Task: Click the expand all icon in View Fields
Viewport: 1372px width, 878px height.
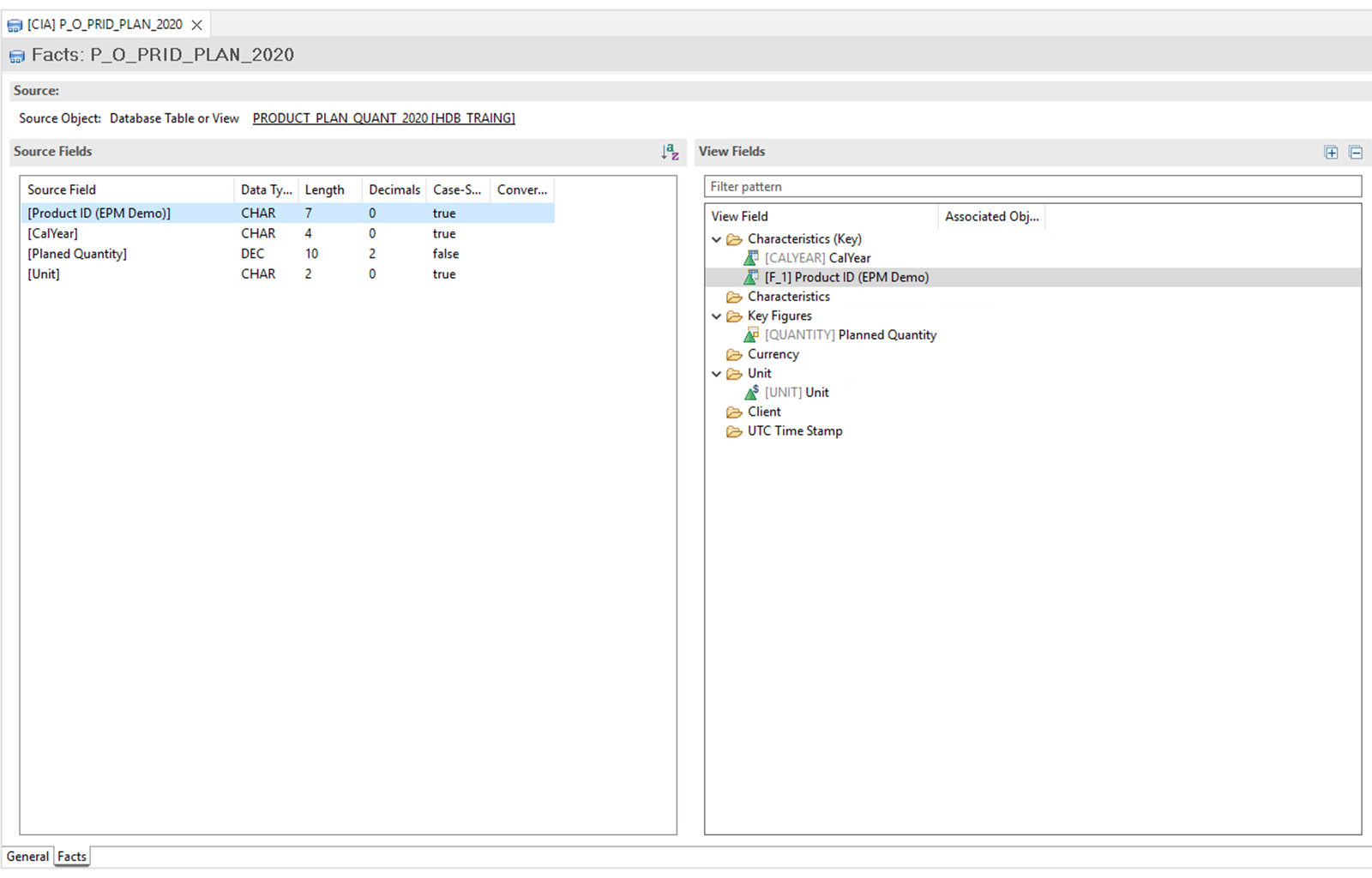Action: point(1331,153)
